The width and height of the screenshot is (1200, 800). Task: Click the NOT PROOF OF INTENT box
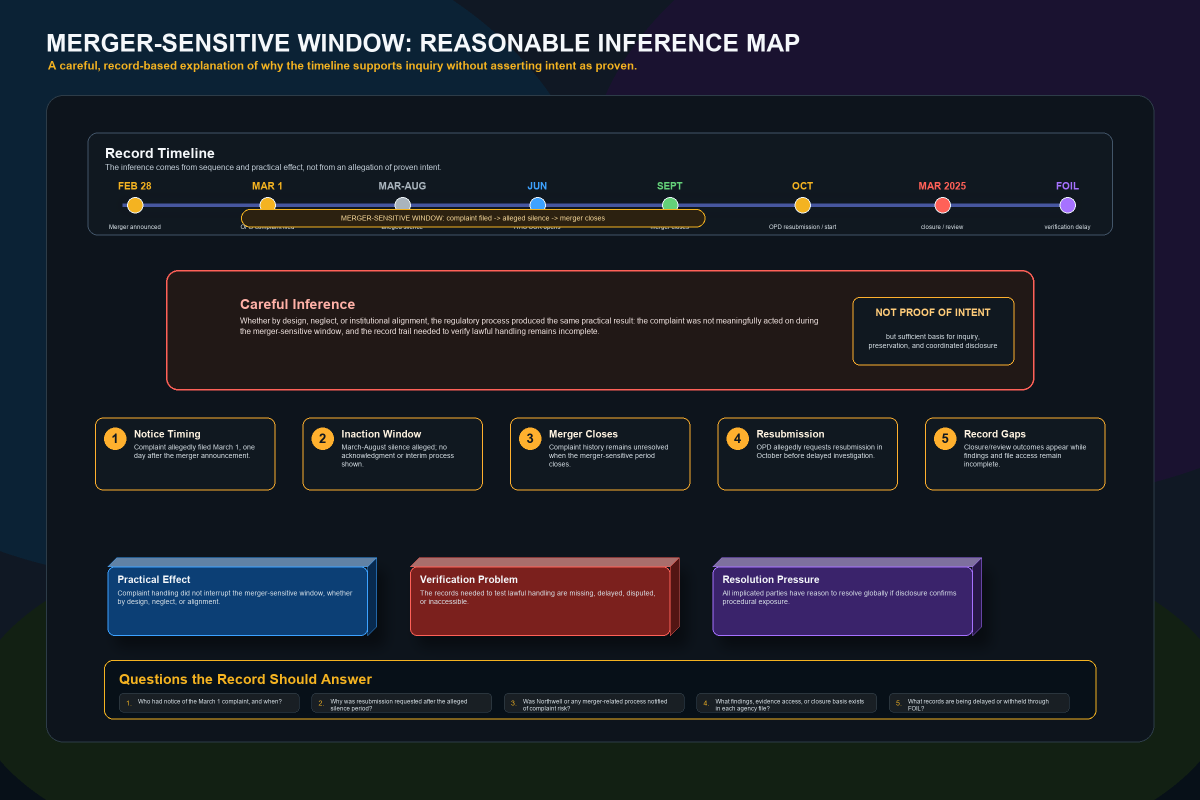click(x=933, y=331)
